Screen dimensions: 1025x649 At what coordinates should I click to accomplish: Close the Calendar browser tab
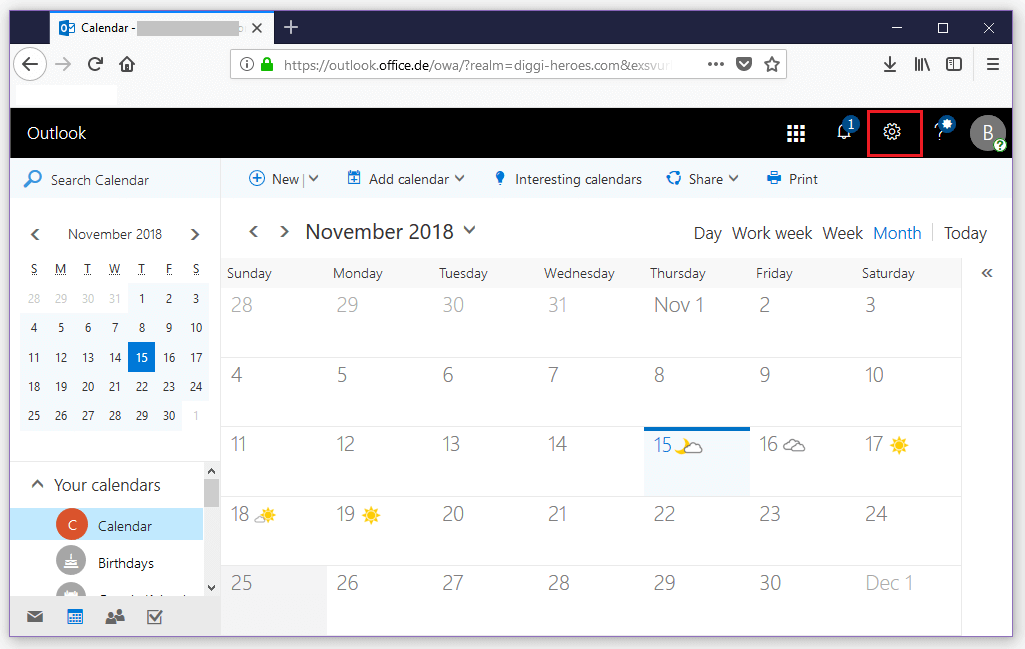(x=257, y=28)
